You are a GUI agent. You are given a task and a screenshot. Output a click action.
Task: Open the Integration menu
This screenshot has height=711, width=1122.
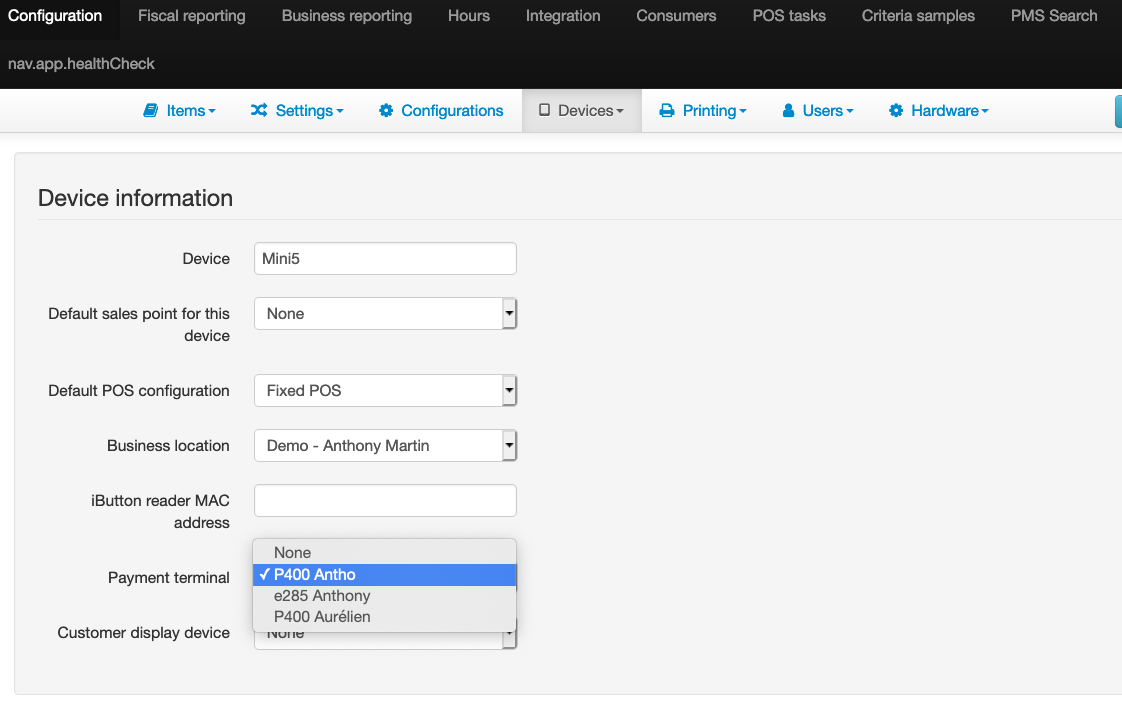click(x=563, y=15)
